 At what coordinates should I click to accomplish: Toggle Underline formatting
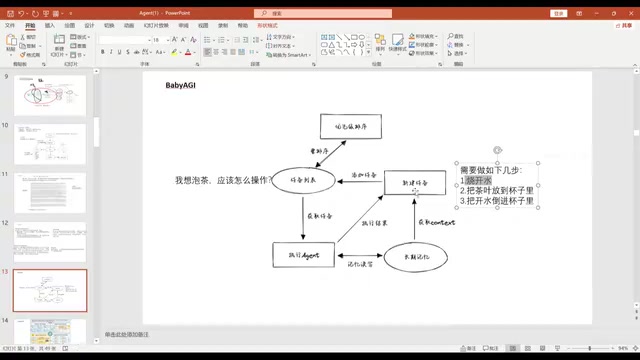pyautogui.click(x=120, y=52)
